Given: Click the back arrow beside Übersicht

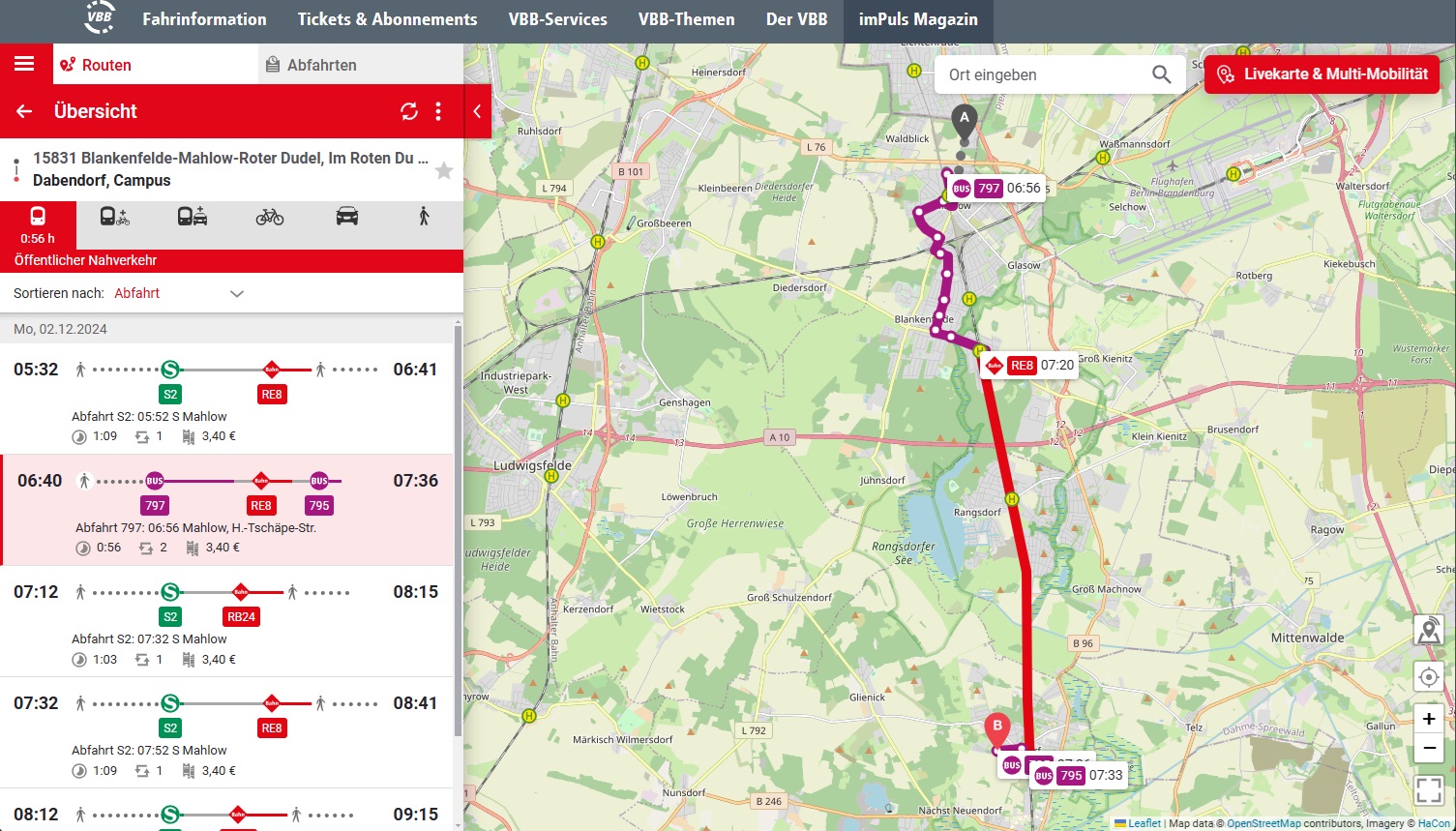Looking at the screenshot, I should (24, 111).
